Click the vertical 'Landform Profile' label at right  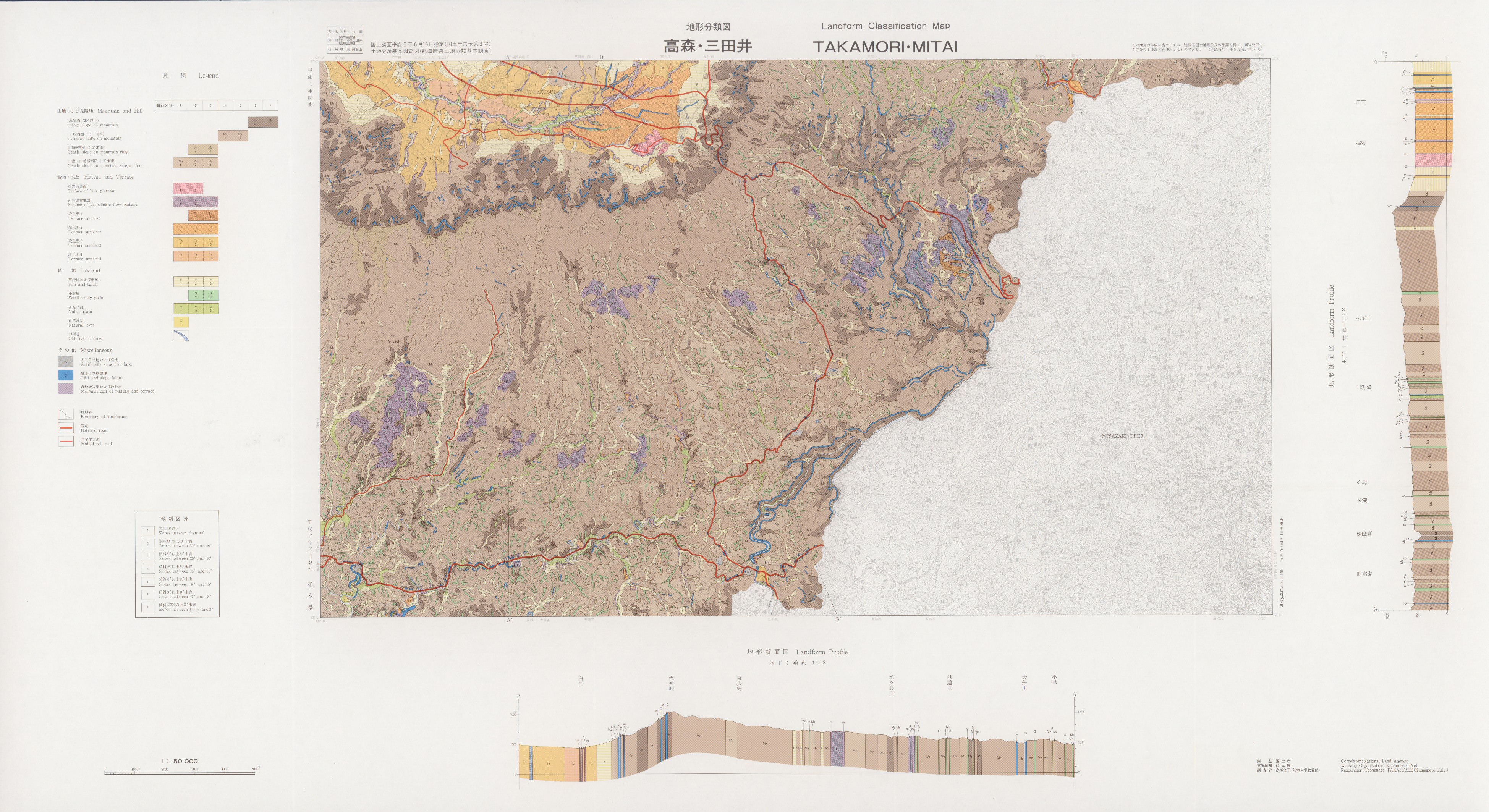tap(1330, 311)
